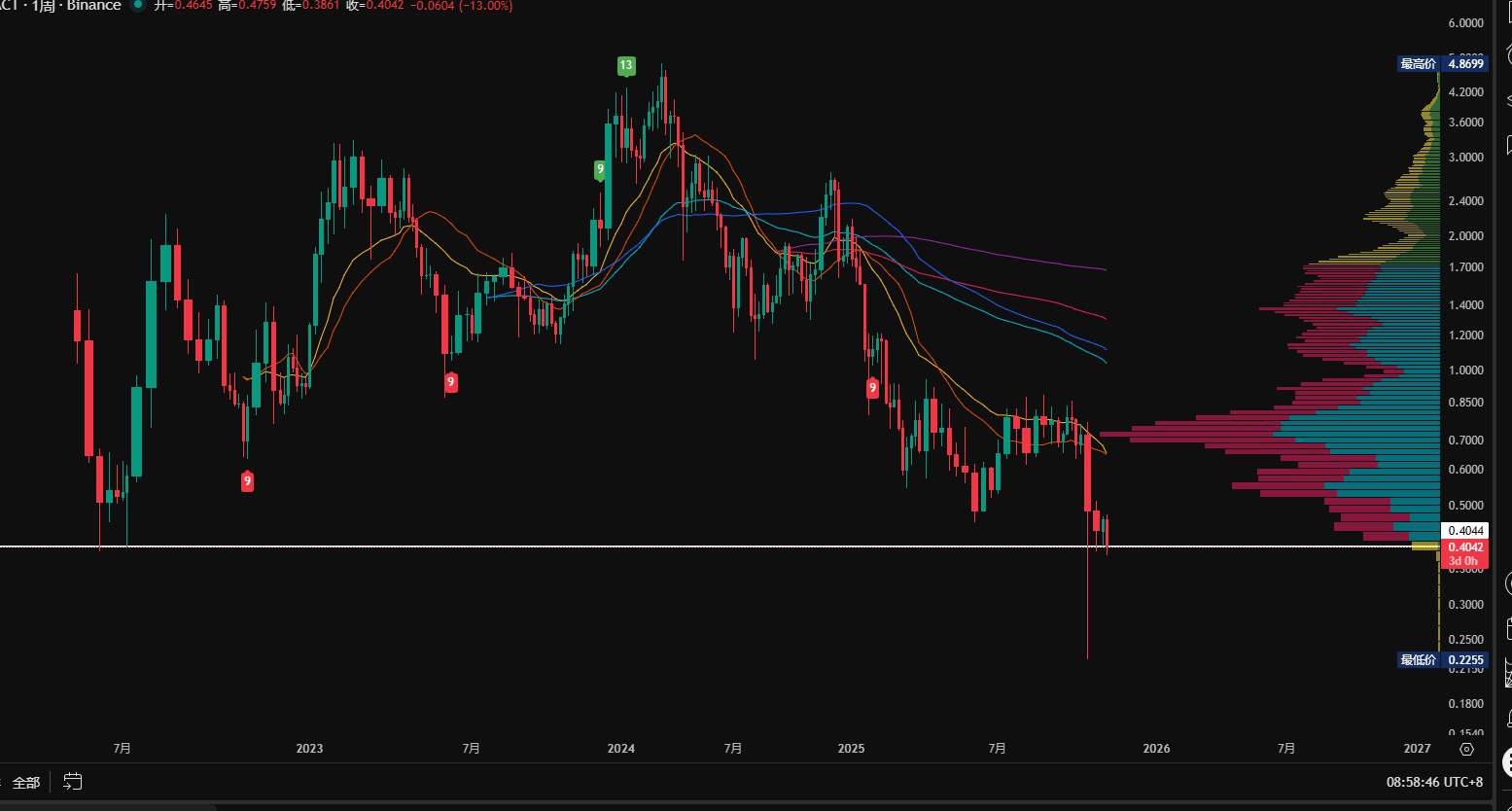Click the 7月 label between 2023 and 2024
Viewport: 1512px width, 811px height.
[x=471, y=749]
